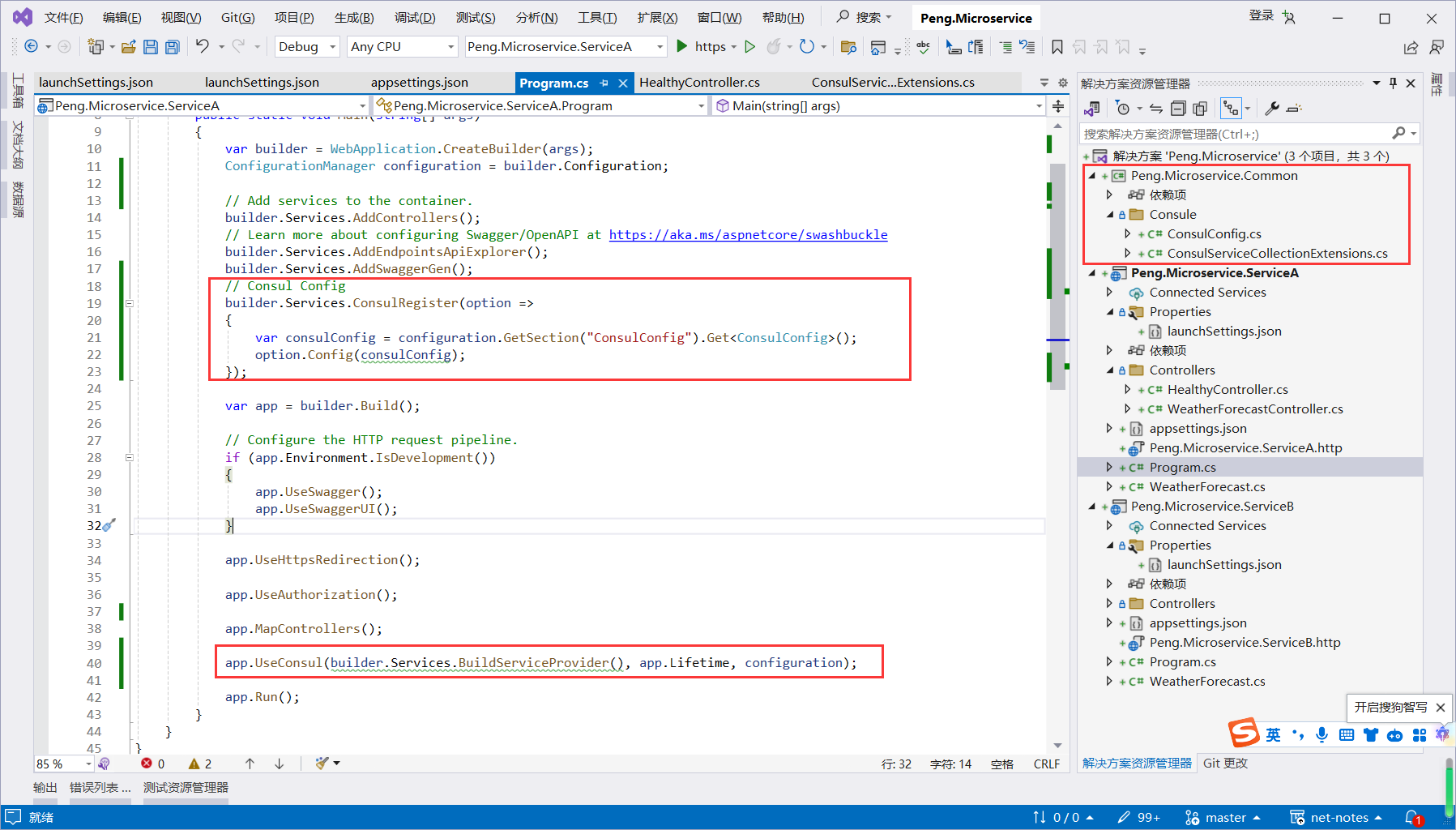
Task: Toggle auto-hide pin of Solution Explorer
Action: (x=1393, y=83)
